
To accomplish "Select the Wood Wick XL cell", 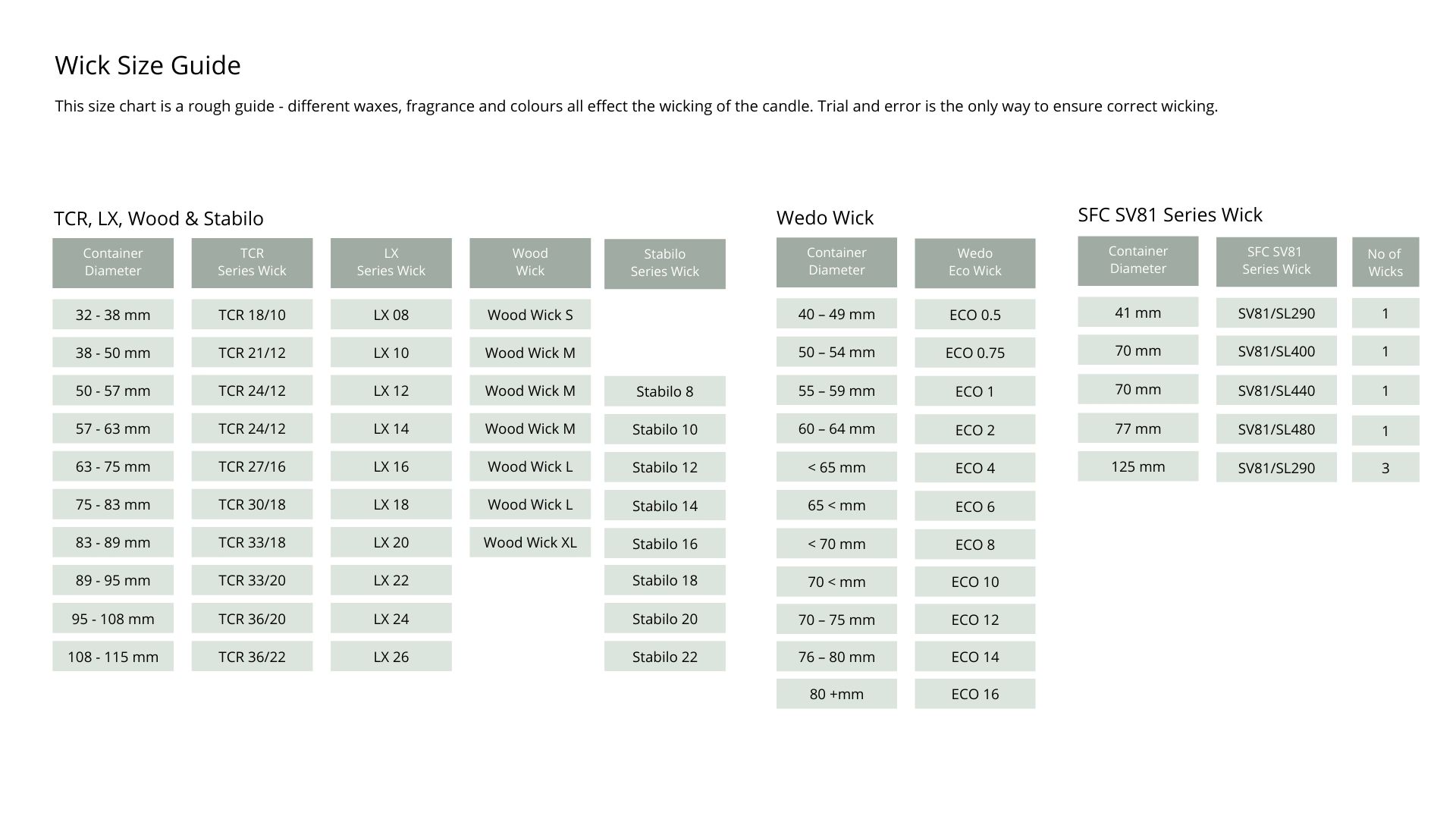I will point(529,542).
